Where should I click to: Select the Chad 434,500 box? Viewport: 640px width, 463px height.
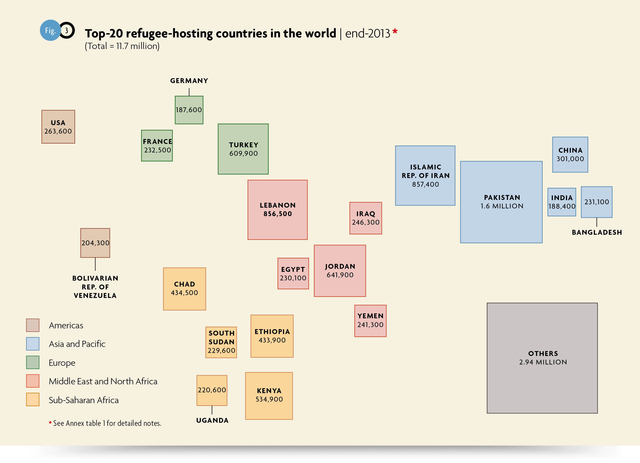(184, 288)
